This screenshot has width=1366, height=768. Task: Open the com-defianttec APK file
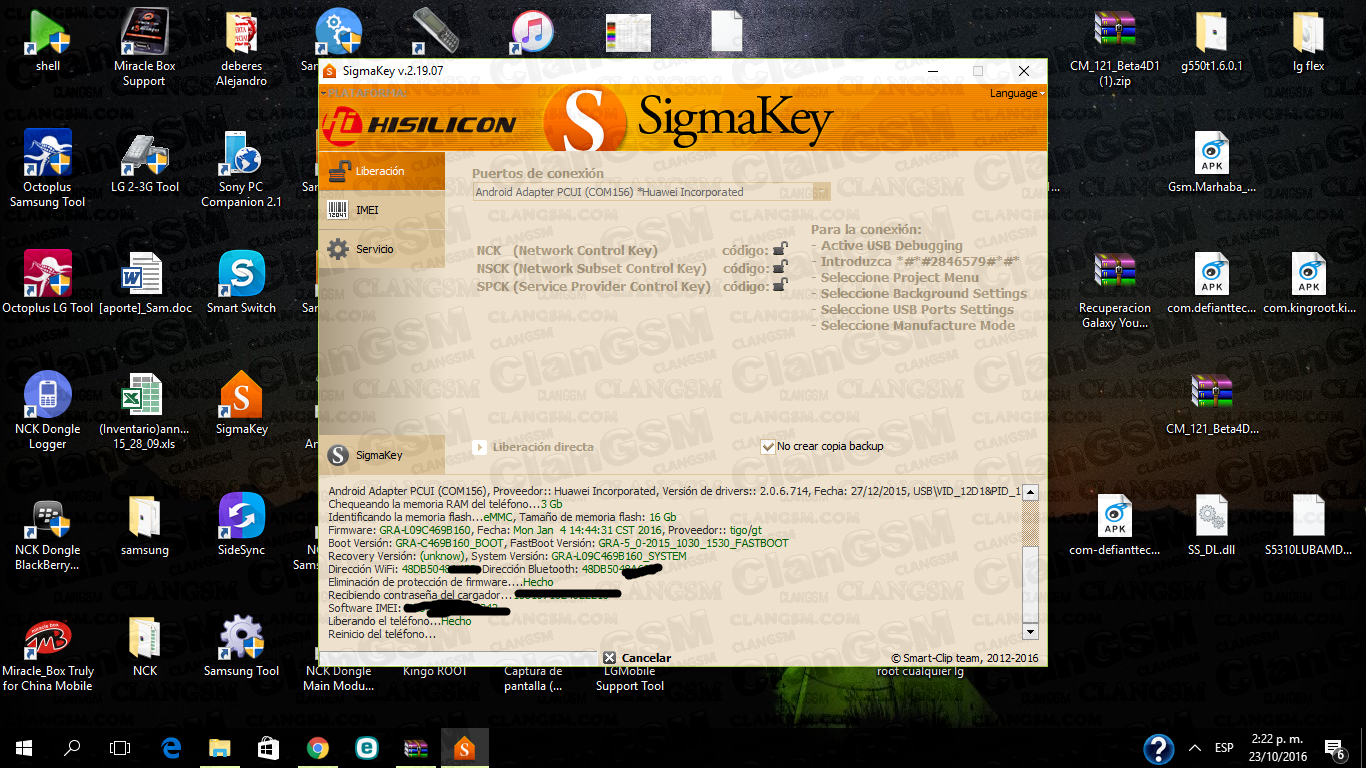1115,524
